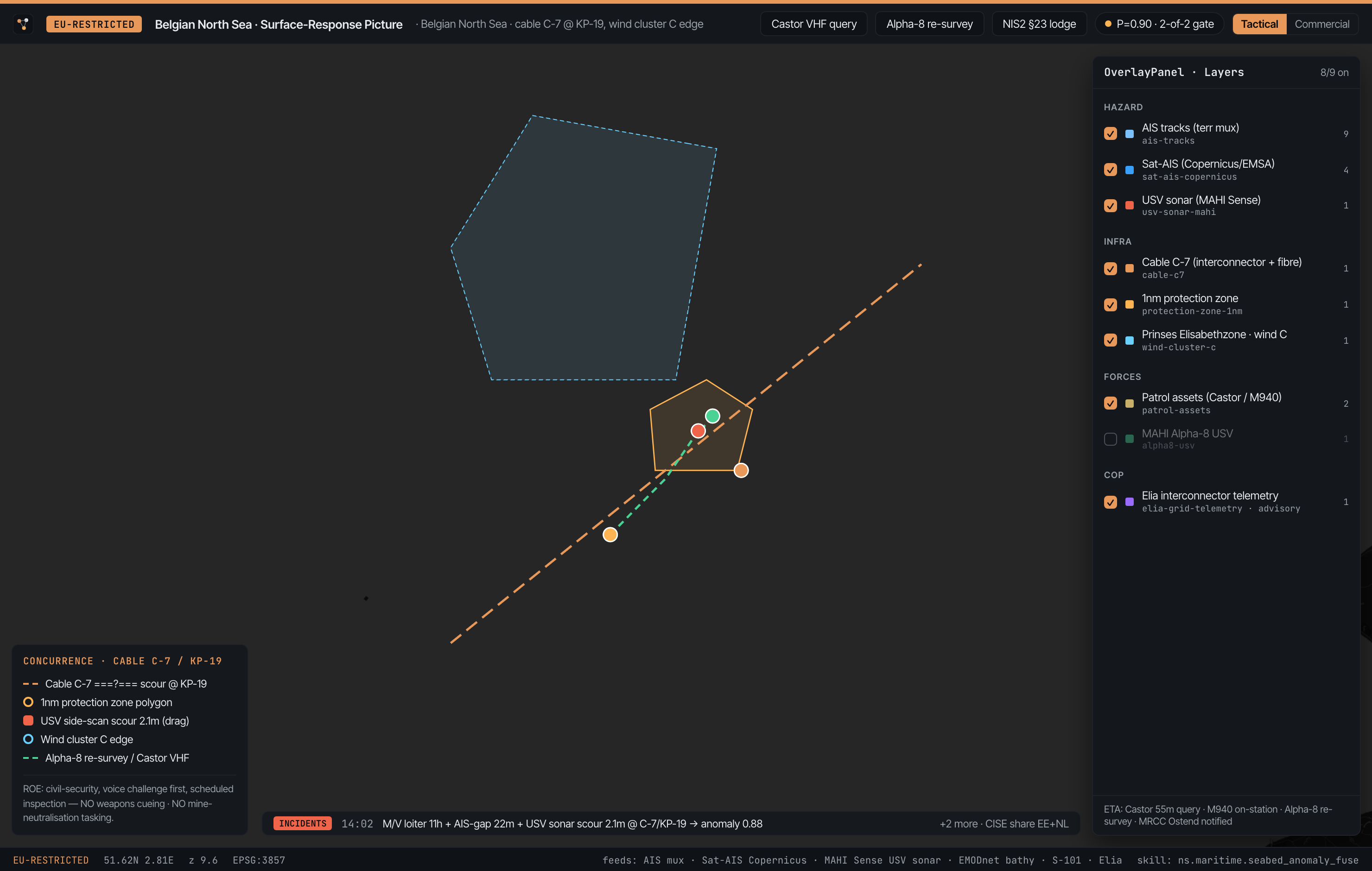Uncheck the AIS tracks (terr mux) layer
This screenshot has width=1372, height=871.
pyautogui.click(x=1110, y=133)
